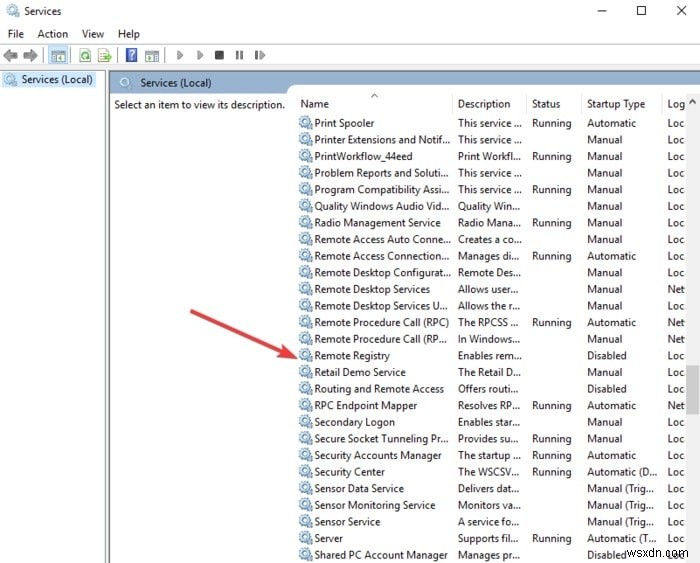Select the Remote Procedure Call (RPC) service
700x563 pixels.
click(x=381, y=322)
